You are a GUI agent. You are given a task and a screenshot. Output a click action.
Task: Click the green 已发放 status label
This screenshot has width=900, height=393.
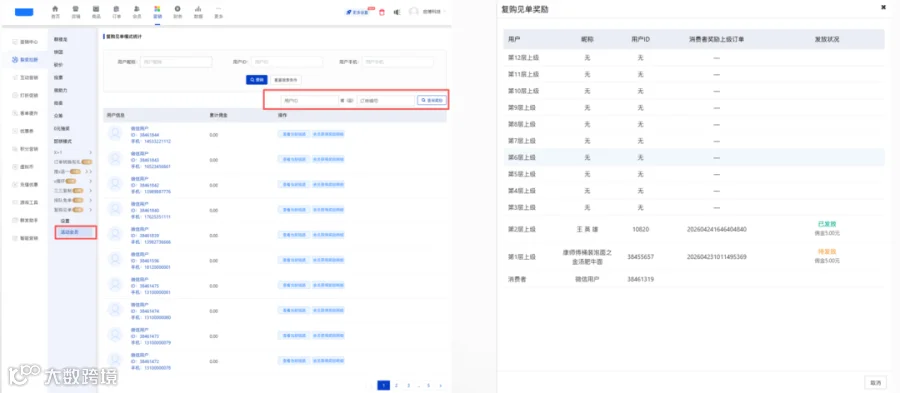tap(827, 224)
